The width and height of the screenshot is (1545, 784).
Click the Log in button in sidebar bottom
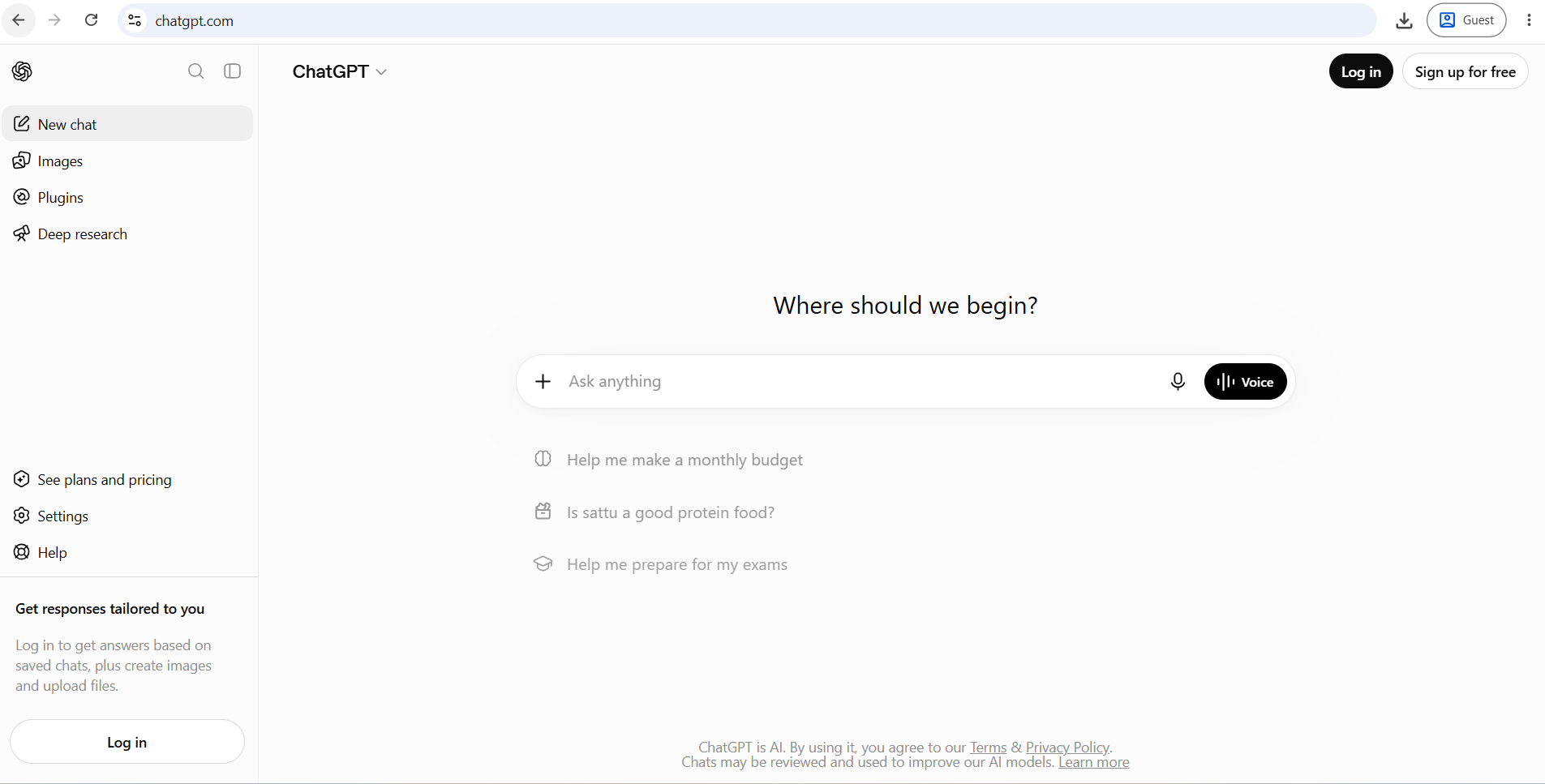[127, 742]
